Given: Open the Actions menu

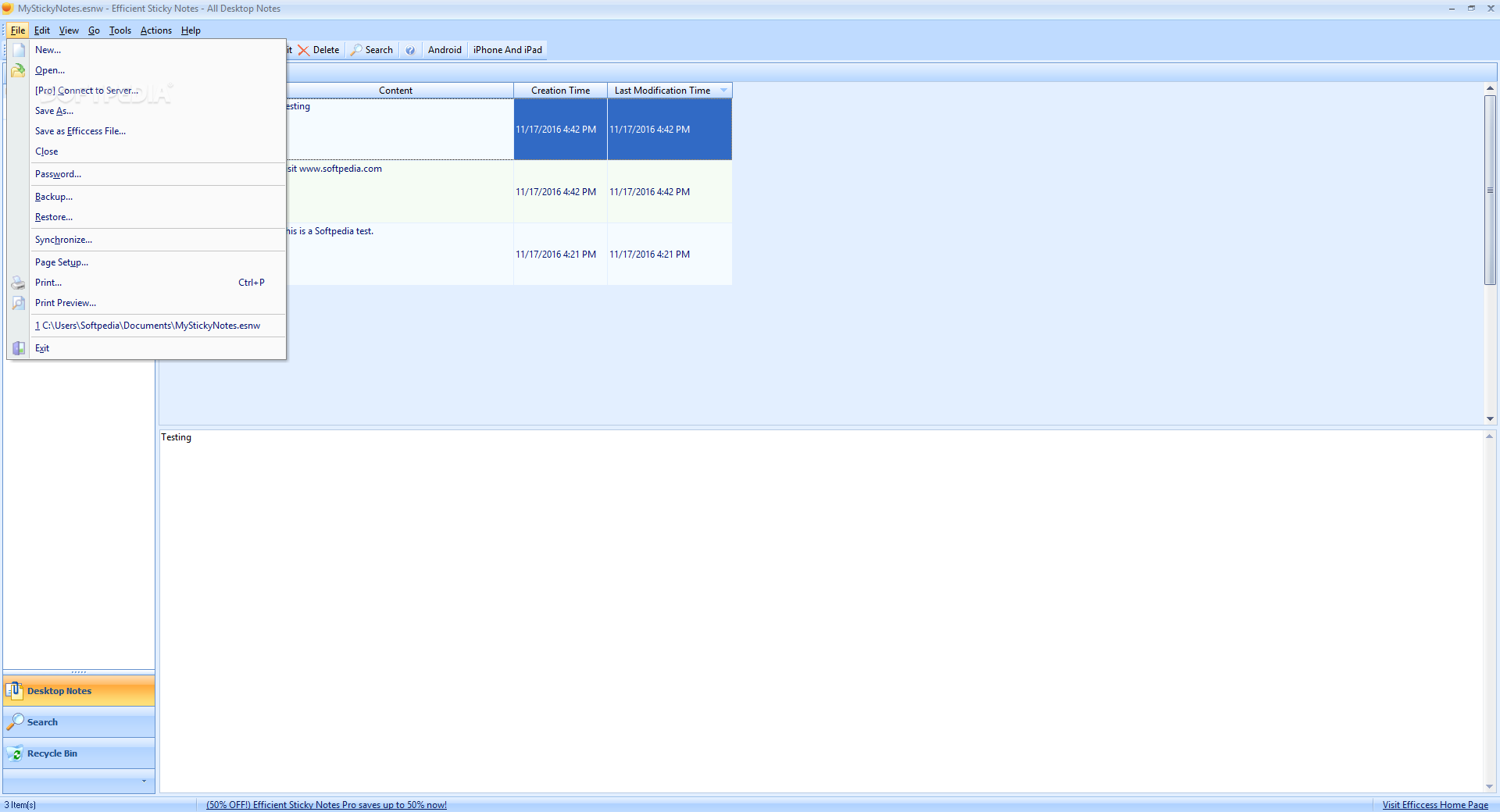Looking at the screenshot, I should point(156,30).
